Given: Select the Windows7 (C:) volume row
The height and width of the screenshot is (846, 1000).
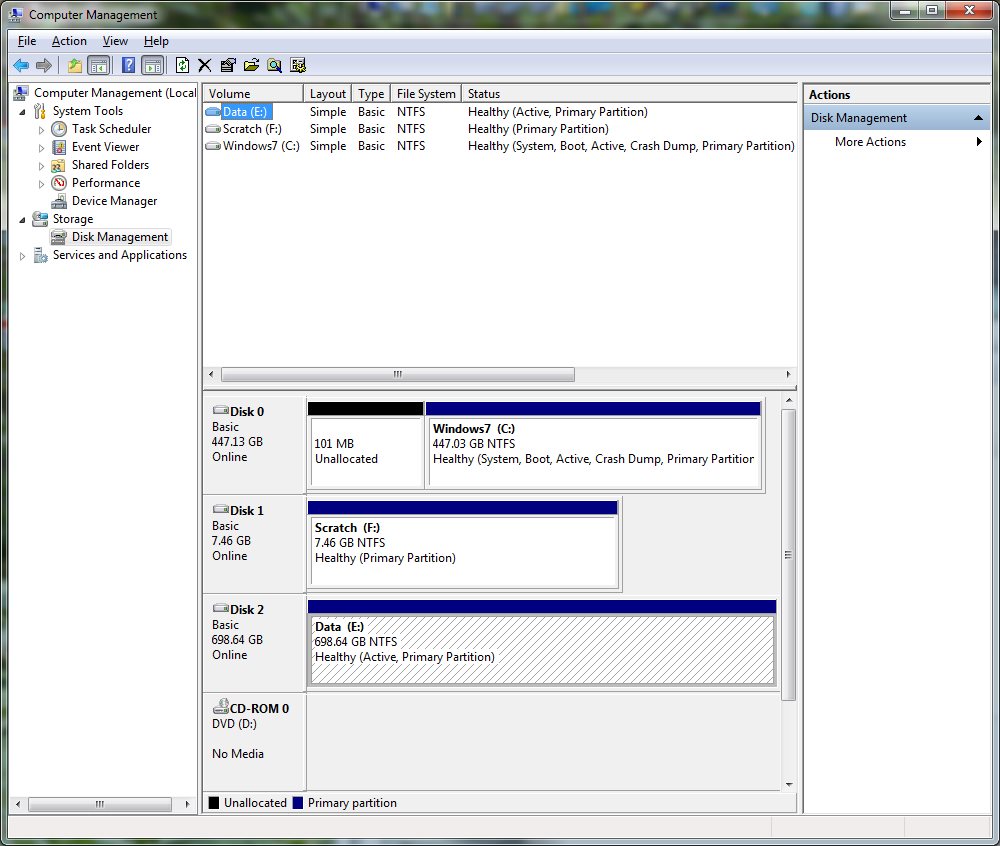Looking at the screenshot, I should 500,146.
